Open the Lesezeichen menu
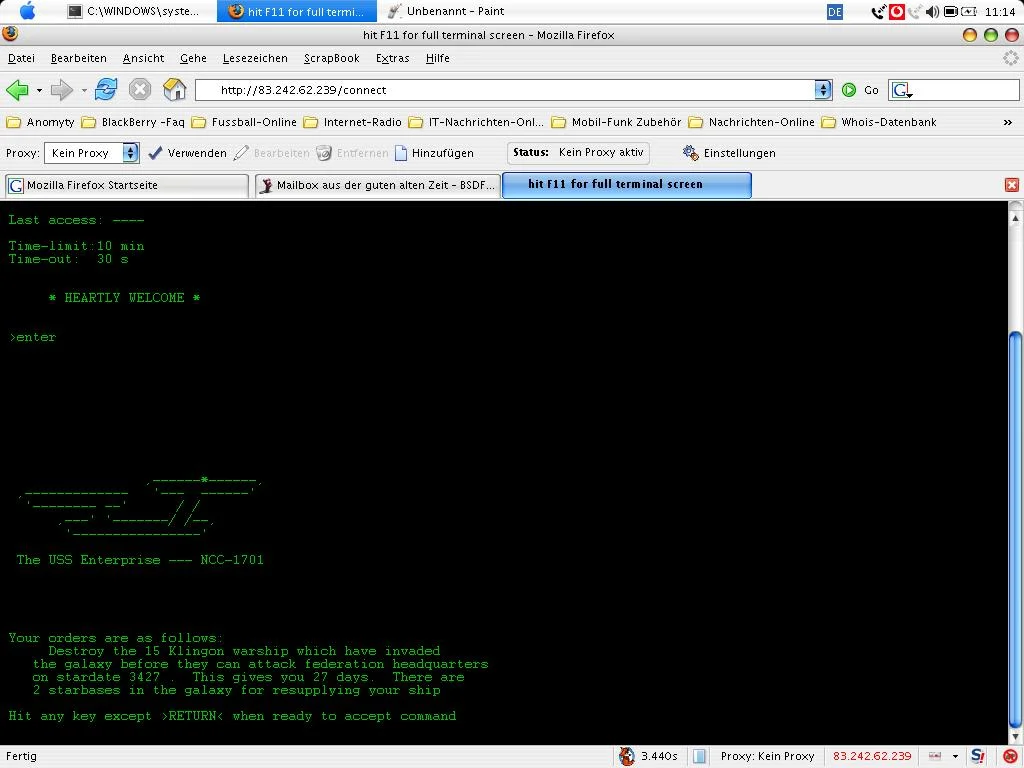 [255, 58]
